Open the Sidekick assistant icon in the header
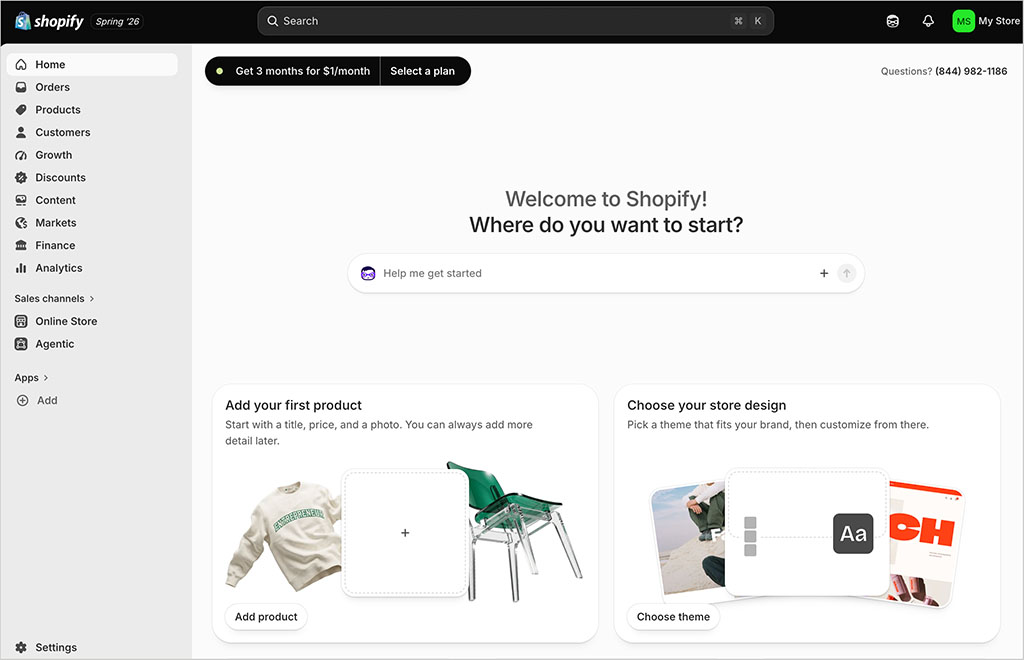The width and height of the screenshot is (1024, 660). click(x=892, y=21)
